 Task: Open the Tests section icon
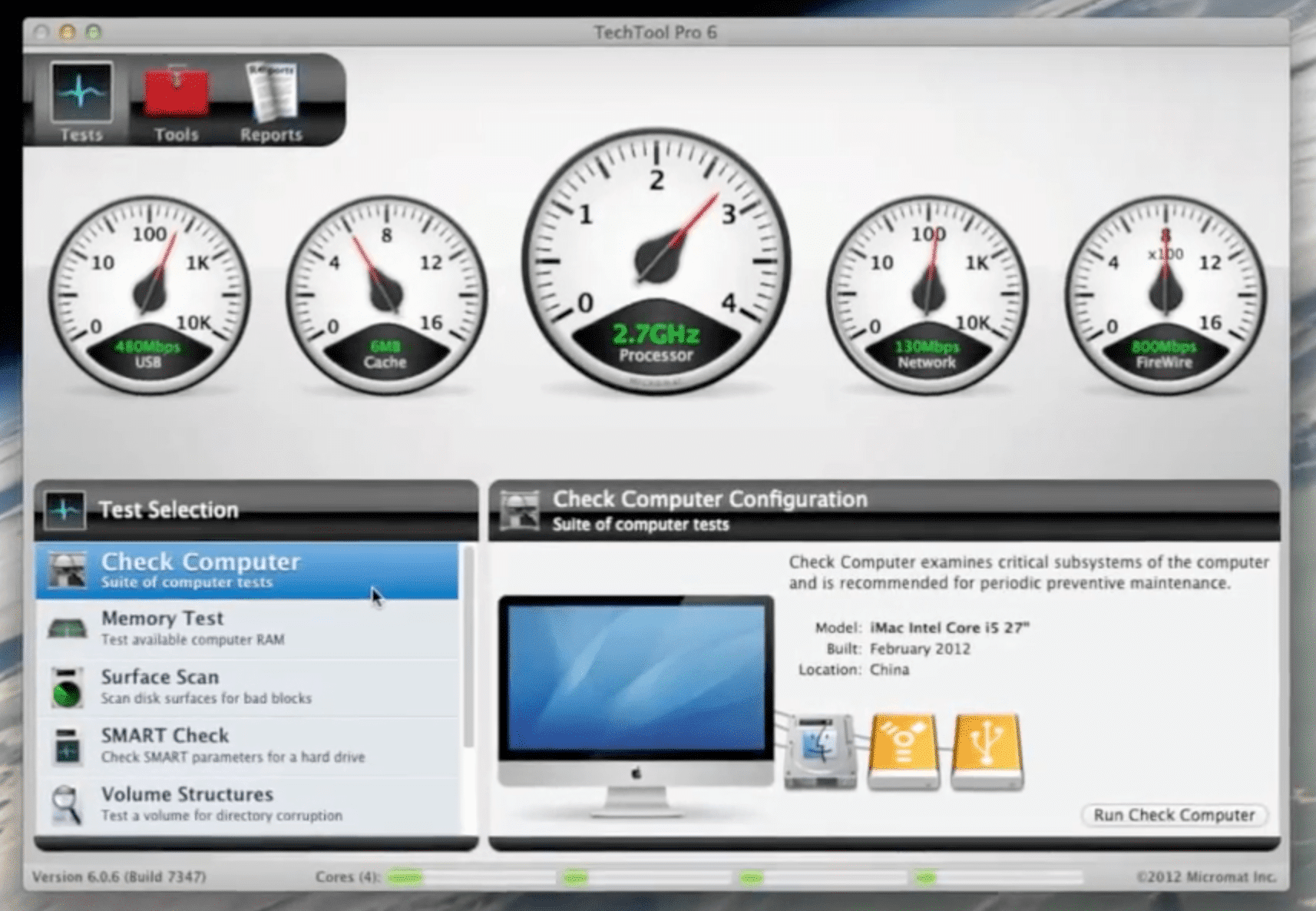click(81, 92)
